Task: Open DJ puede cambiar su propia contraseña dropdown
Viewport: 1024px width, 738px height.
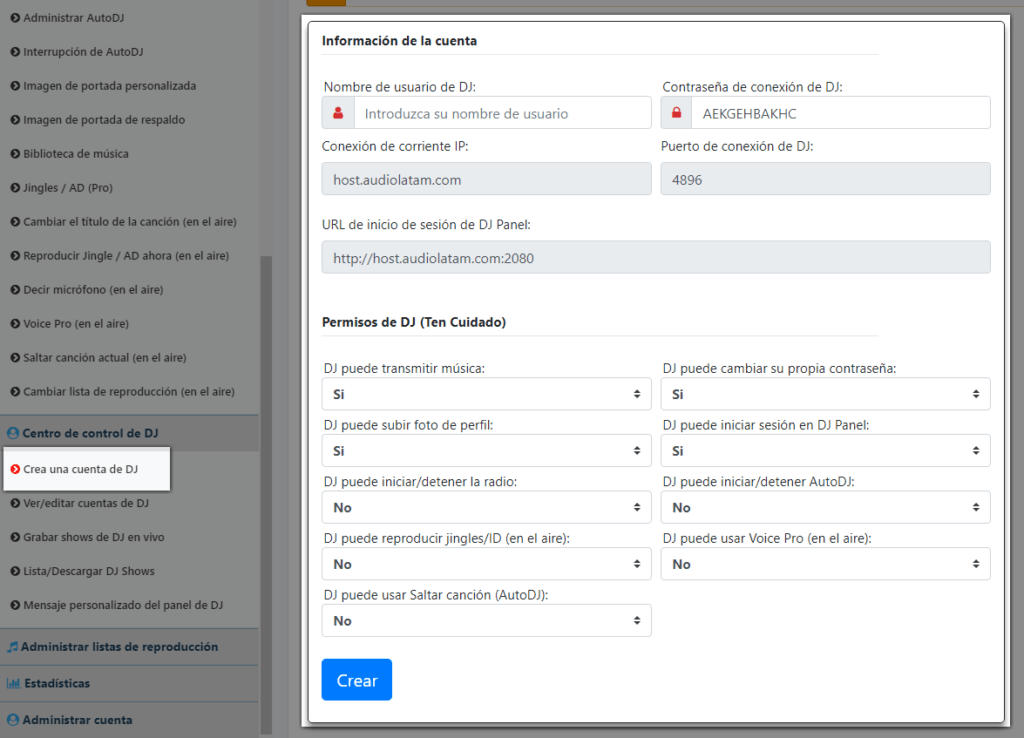Action: [825, 394]
